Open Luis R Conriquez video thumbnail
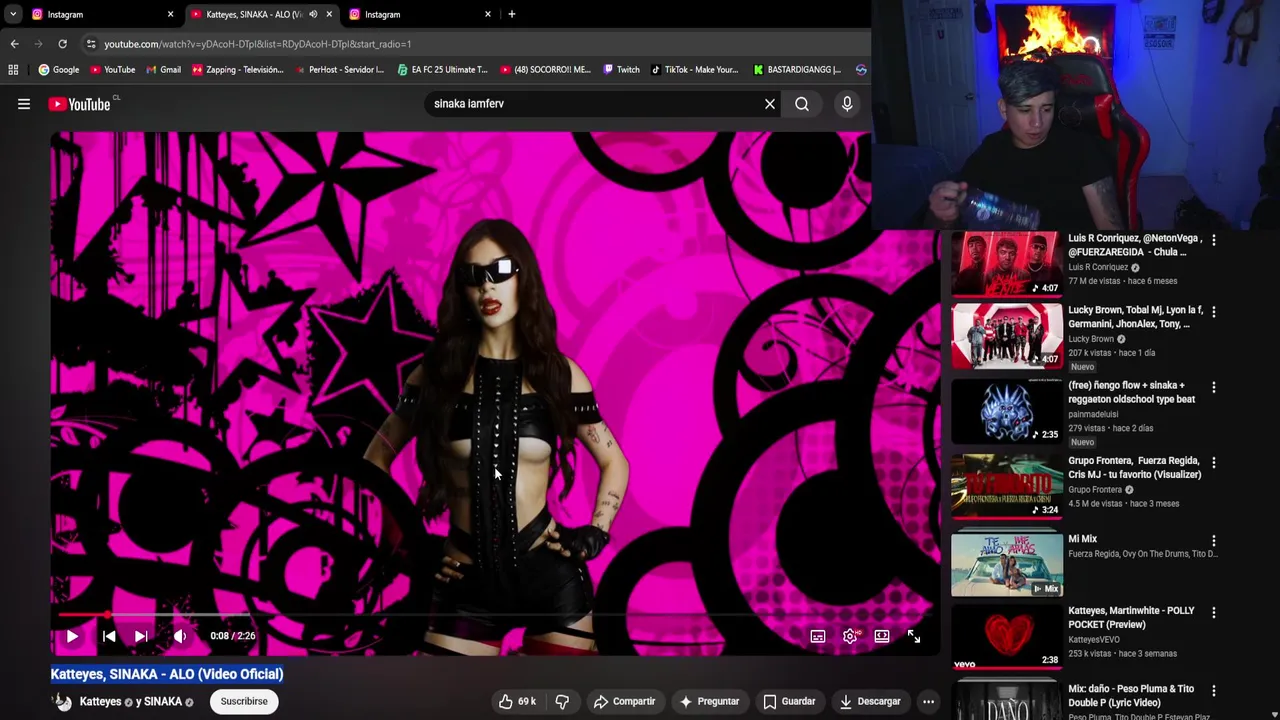Viewport: 1280px width, 720px height. coord(1006,263)
